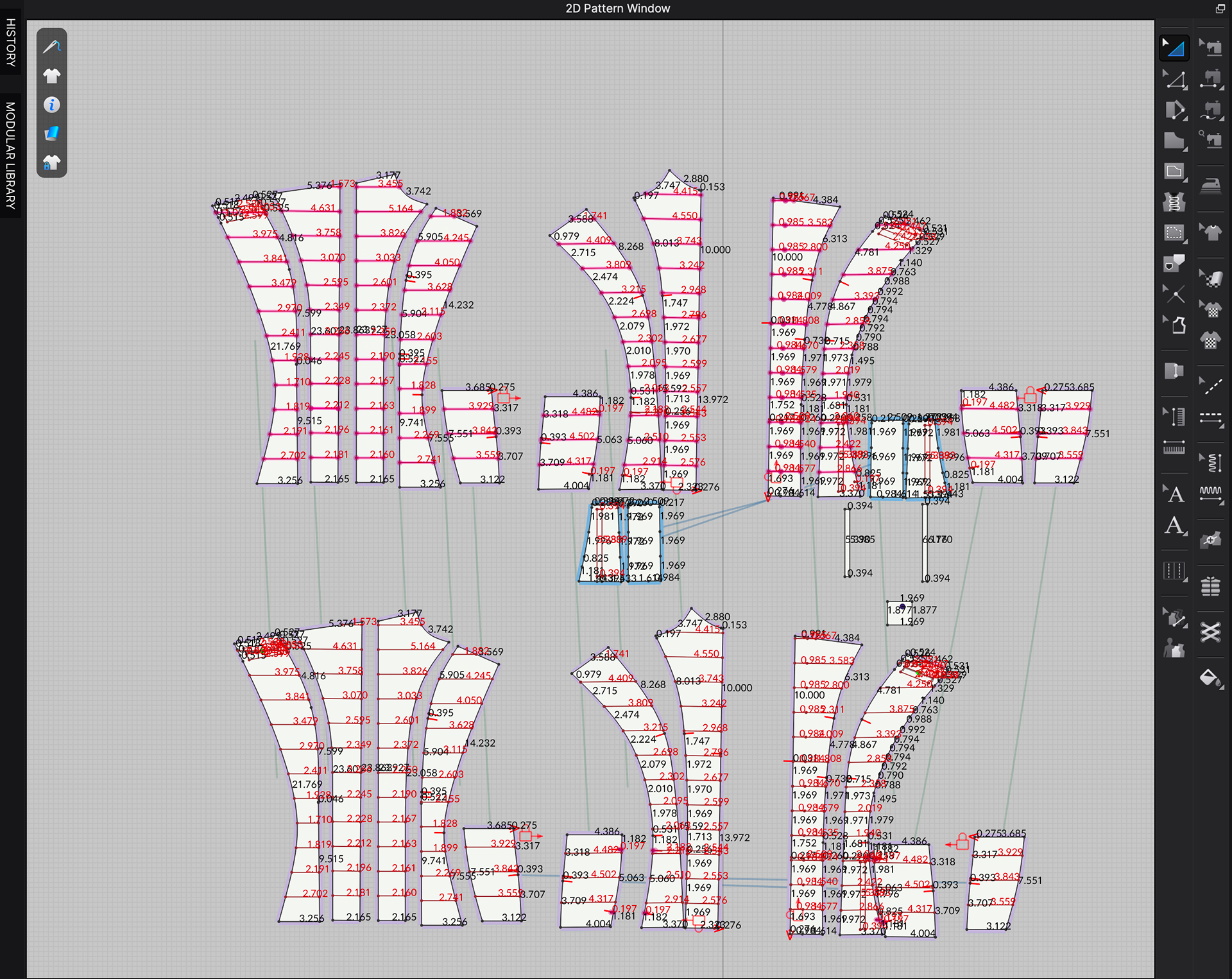Activate the pattern merge plus icon

1211,541
